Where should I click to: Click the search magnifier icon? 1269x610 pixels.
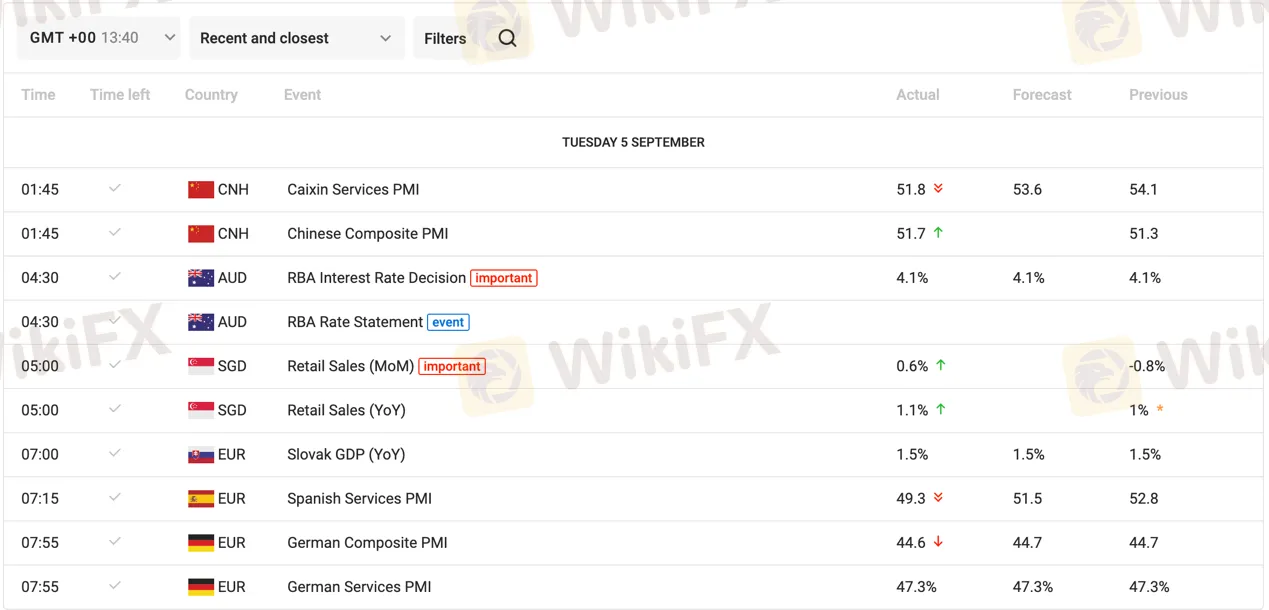point(507,38)
